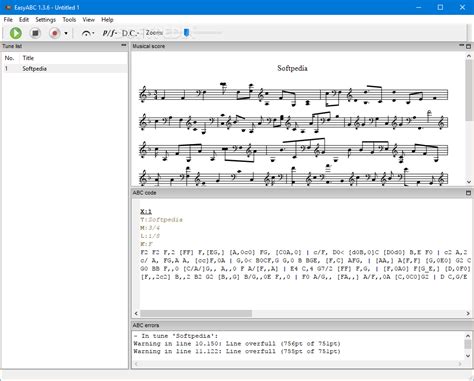The width and height of the screenshot is (474, 381).
Task: Click the zoom slider handle
Action: [x=187, y=33]
